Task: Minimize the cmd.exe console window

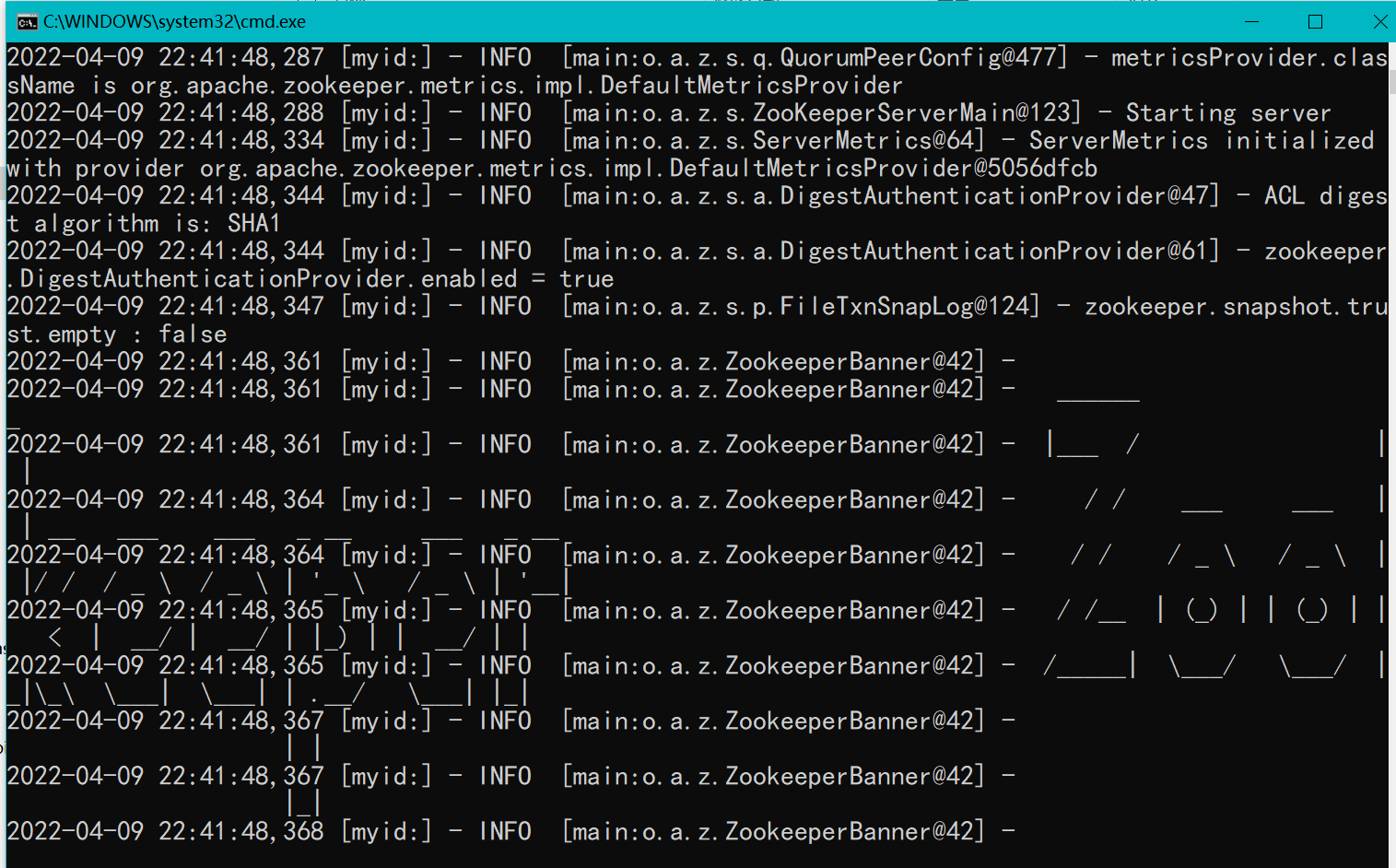Action: [1252, 22]
